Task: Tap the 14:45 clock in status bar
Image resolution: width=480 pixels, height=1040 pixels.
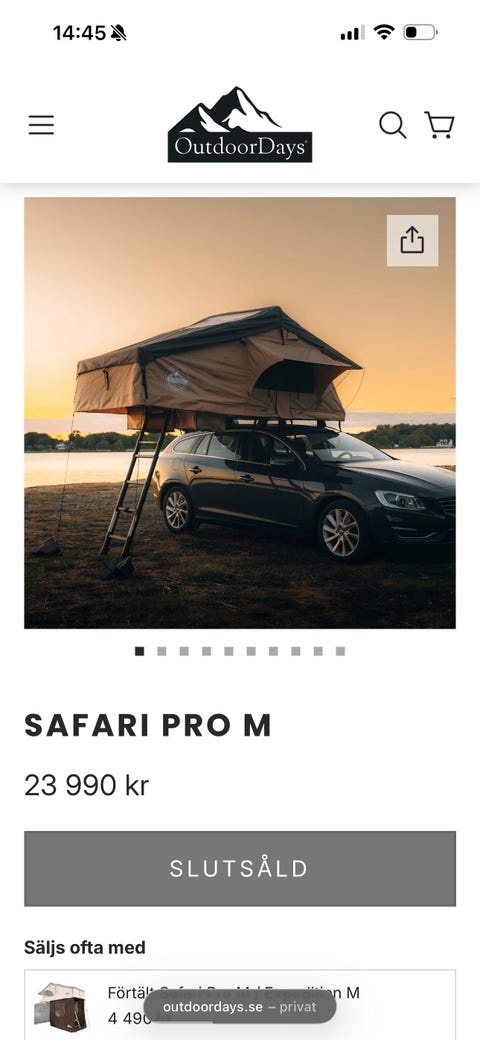Action: click(x=80, y=32)
